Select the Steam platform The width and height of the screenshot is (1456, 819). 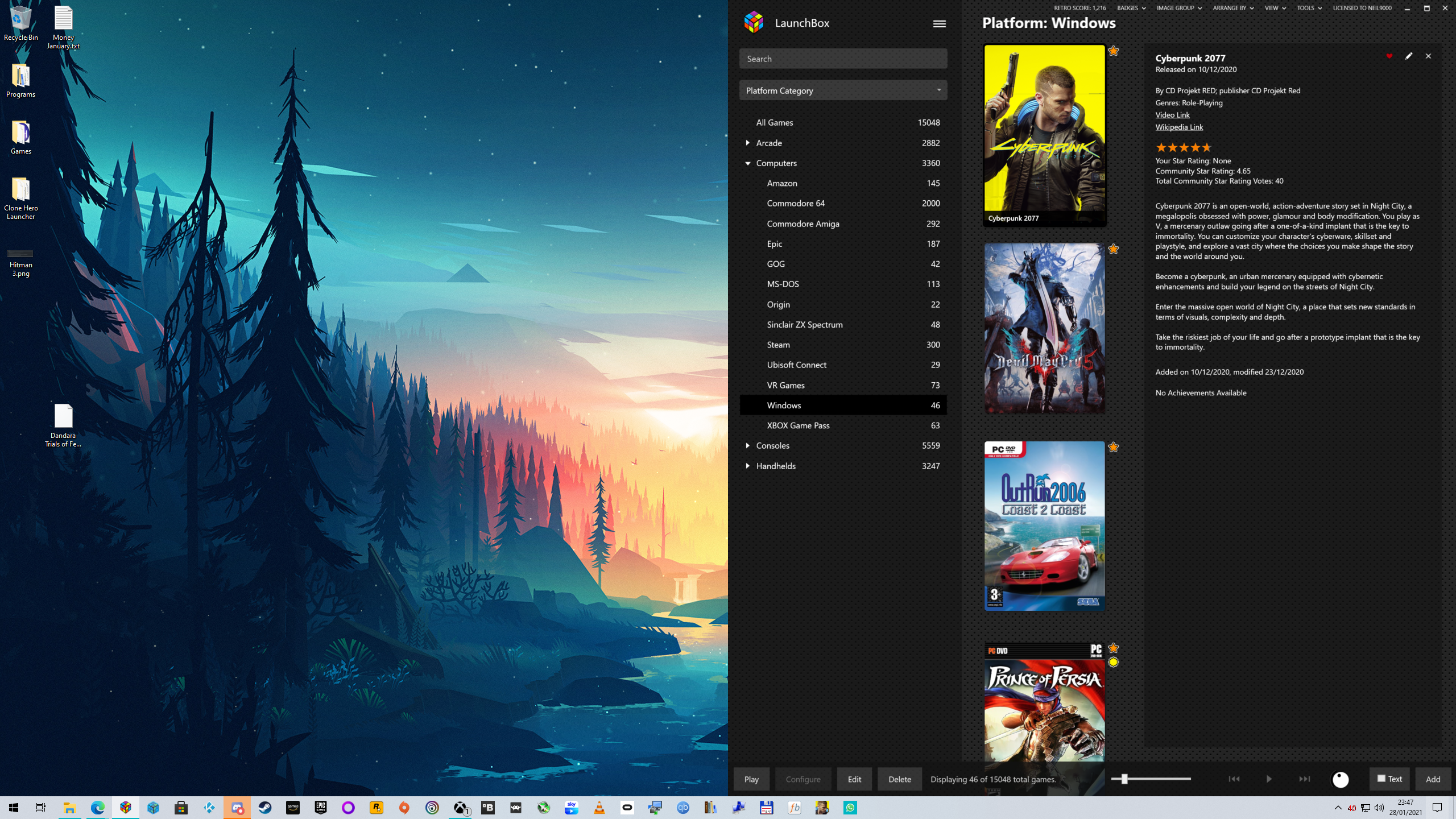pyautogui.click(x=843, y=345)
